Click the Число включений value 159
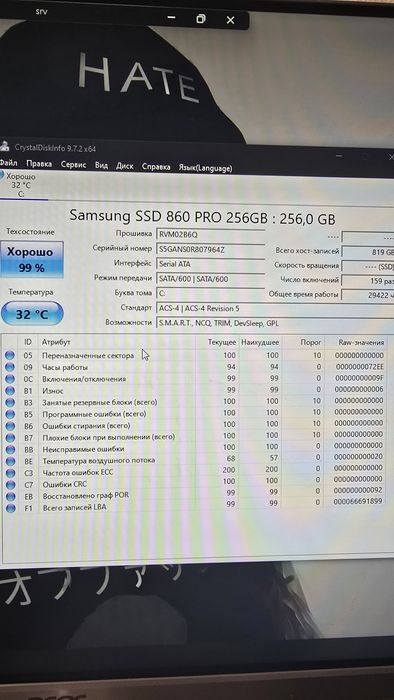This screenshot has width=394, height=700. tap(368, 281)
